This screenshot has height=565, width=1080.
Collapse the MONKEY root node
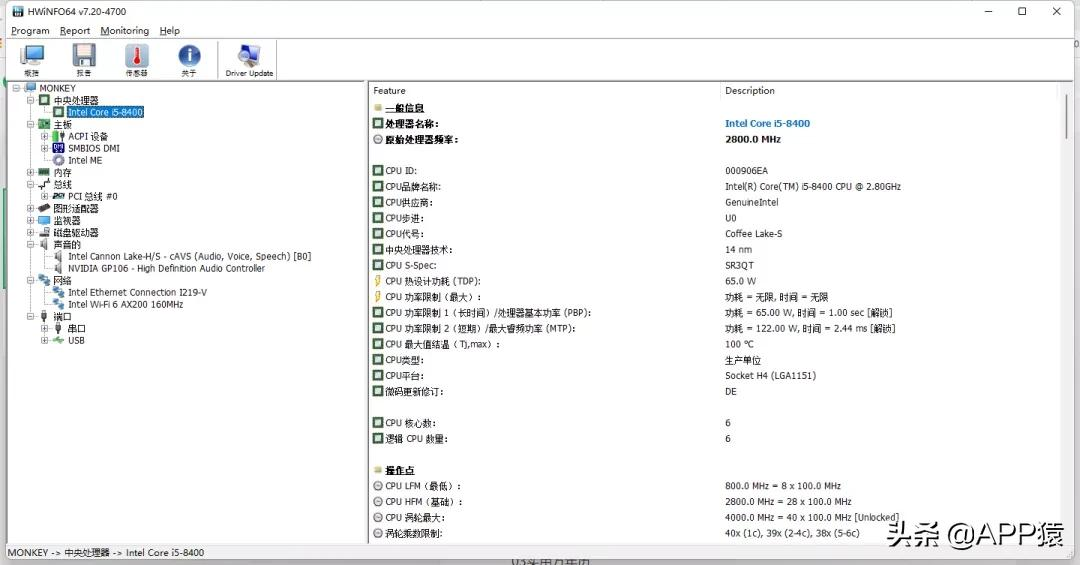(16, 88)
